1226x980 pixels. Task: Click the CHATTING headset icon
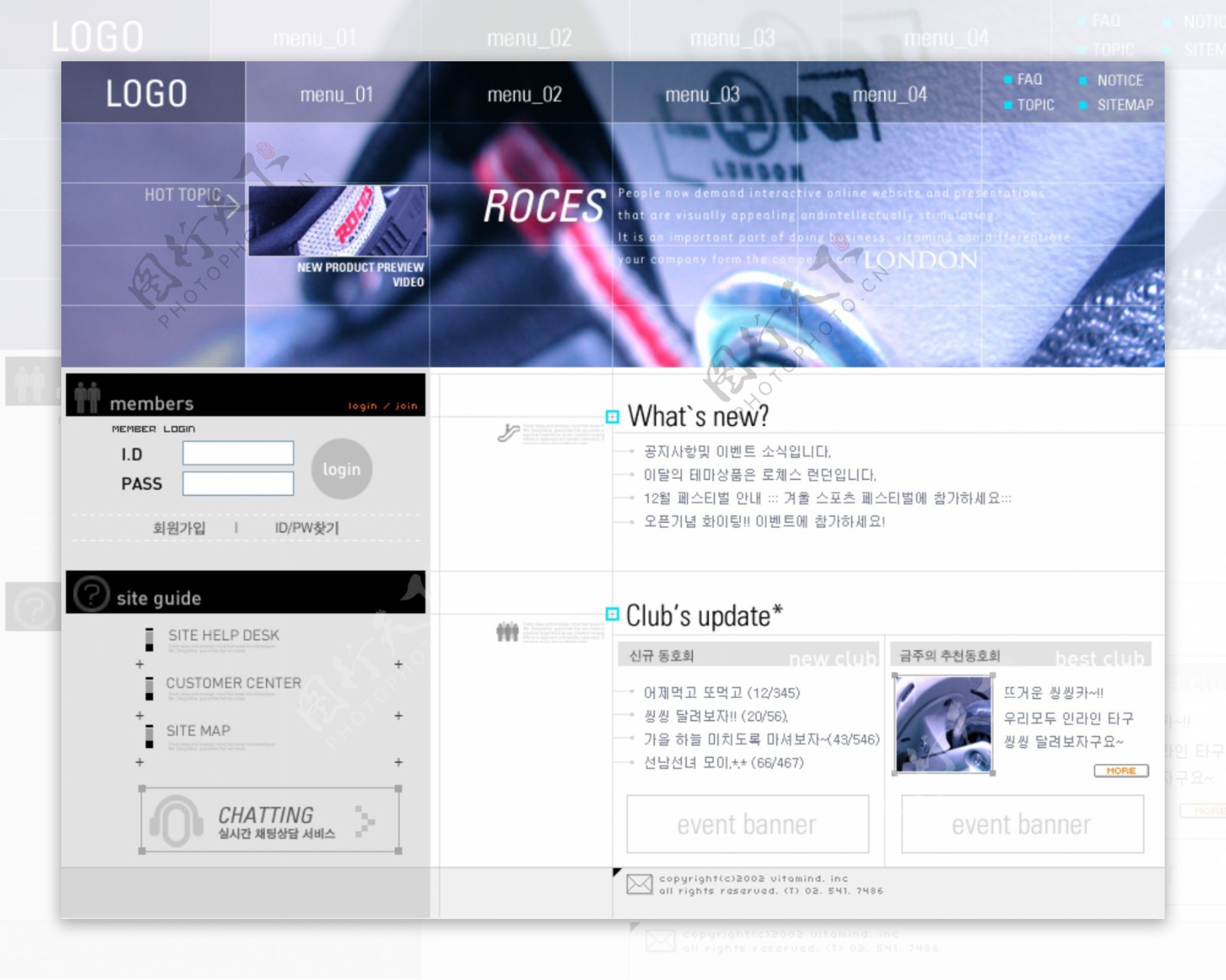tap(176, 821)
